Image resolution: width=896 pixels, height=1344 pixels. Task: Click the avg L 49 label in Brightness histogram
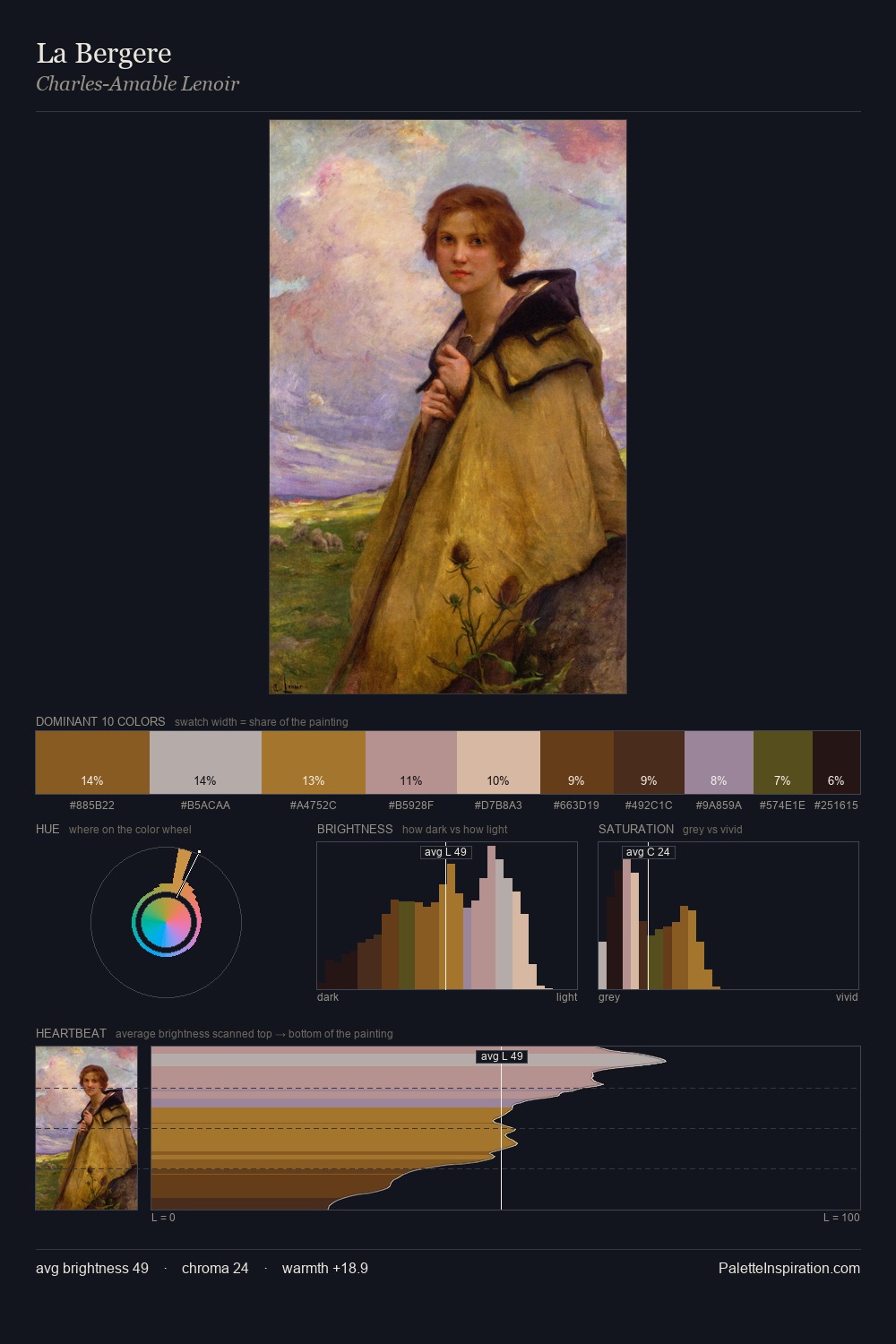coord(446,852)
